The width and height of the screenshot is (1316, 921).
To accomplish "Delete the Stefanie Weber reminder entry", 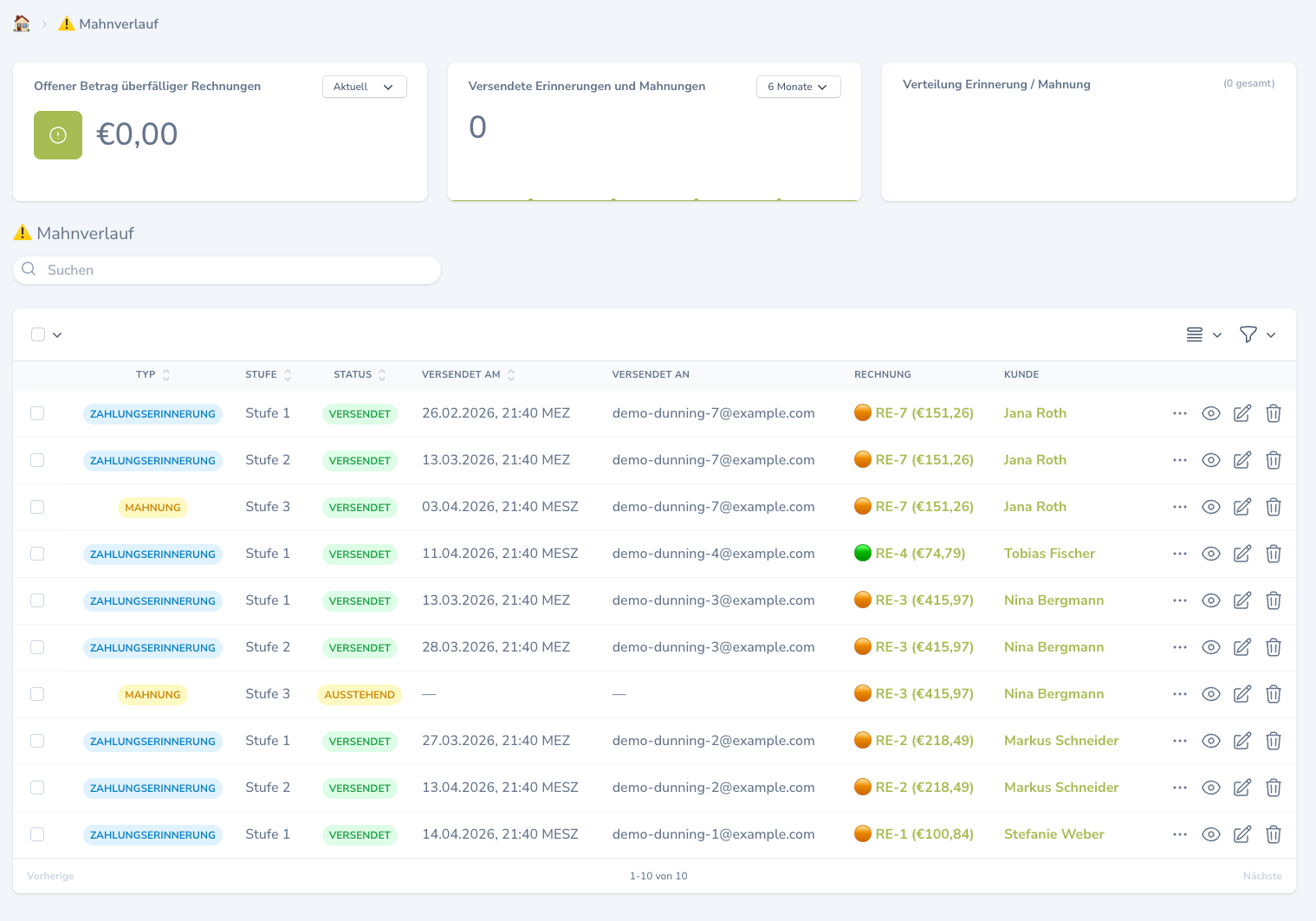I will 1274,834.
